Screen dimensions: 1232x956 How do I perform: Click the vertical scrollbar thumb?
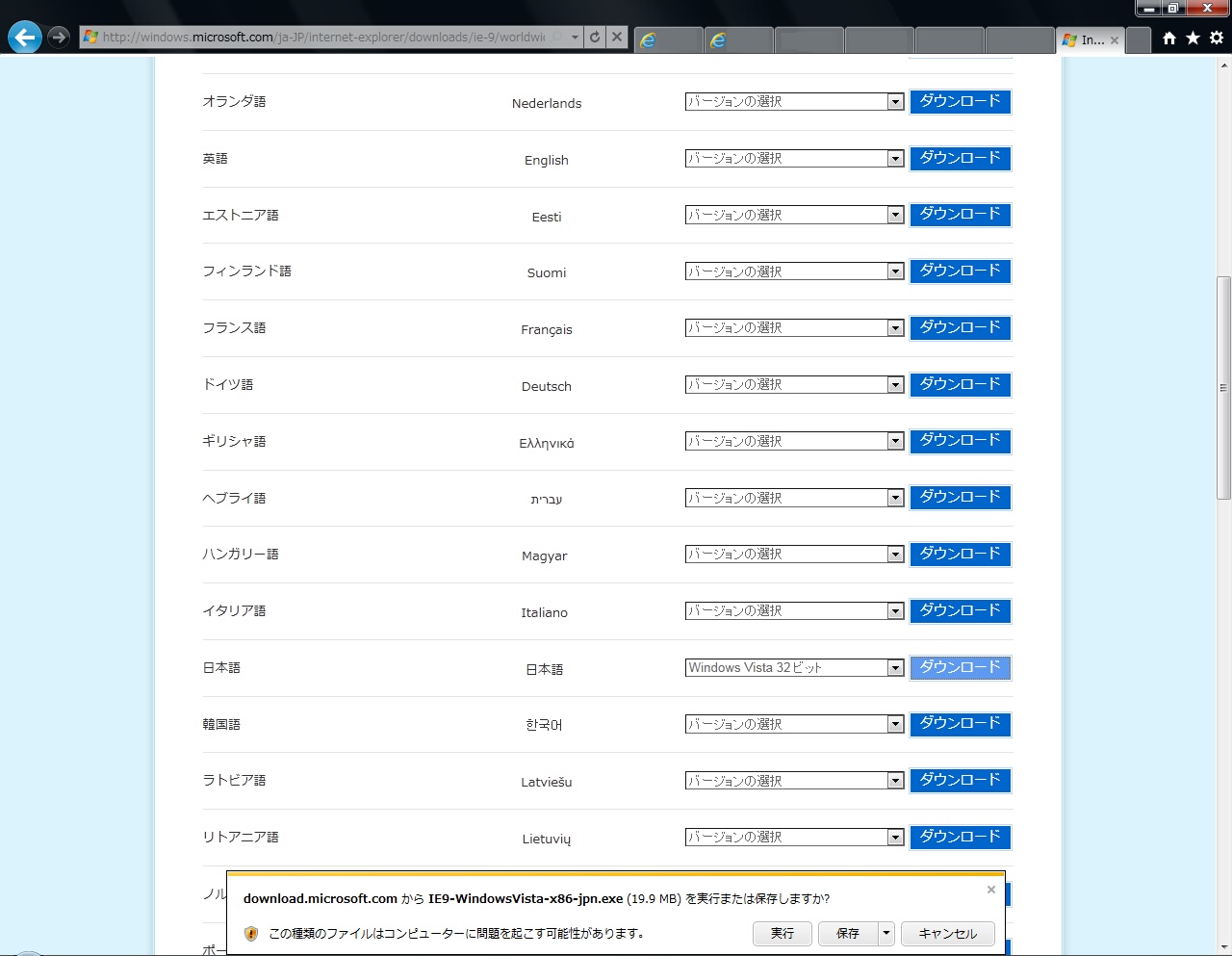1224,388
